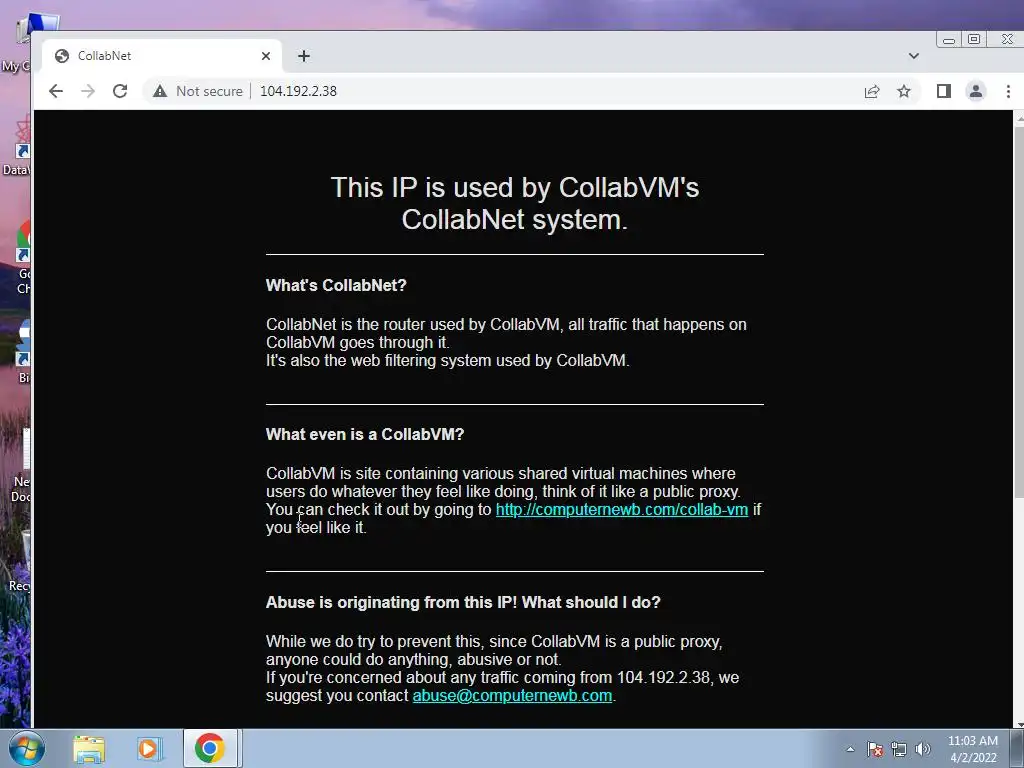Open the Action Center flag icon
The image size is (1024, 768).
point(875,749)
